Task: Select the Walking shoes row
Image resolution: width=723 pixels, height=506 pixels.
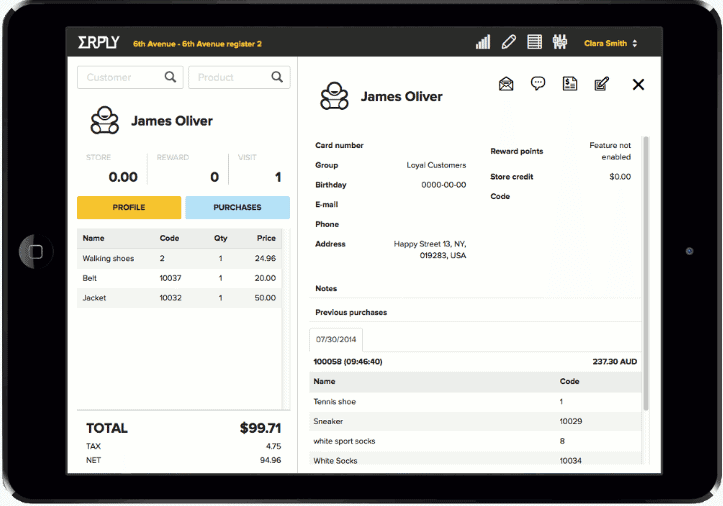Action: 179,258
